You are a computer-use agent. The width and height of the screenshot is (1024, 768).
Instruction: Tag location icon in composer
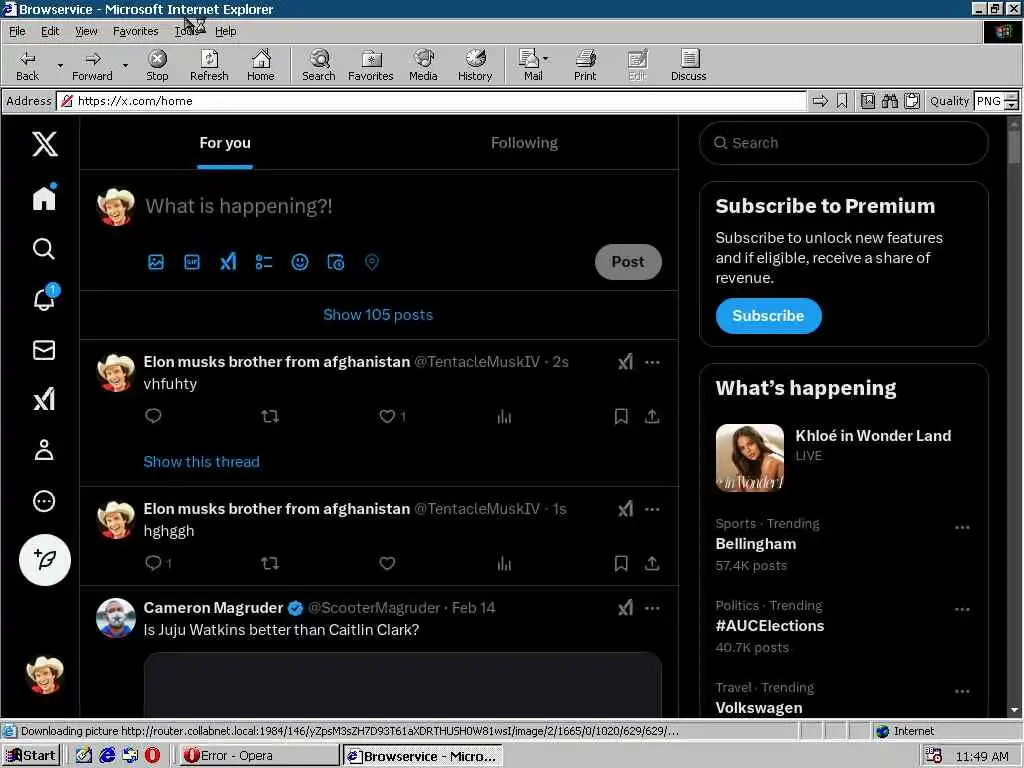click(x=372, y=263)
